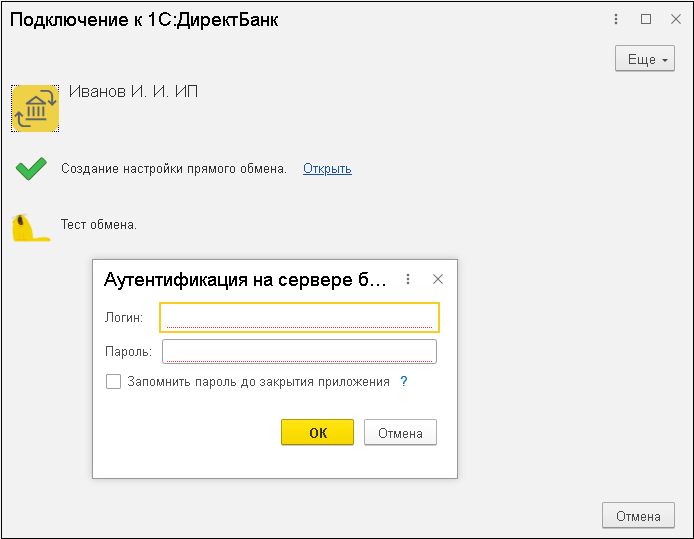Click the yellow waiting icon beside Тест обмена
The width and height of the screenshot is (694, 539).
pos(31,227)
